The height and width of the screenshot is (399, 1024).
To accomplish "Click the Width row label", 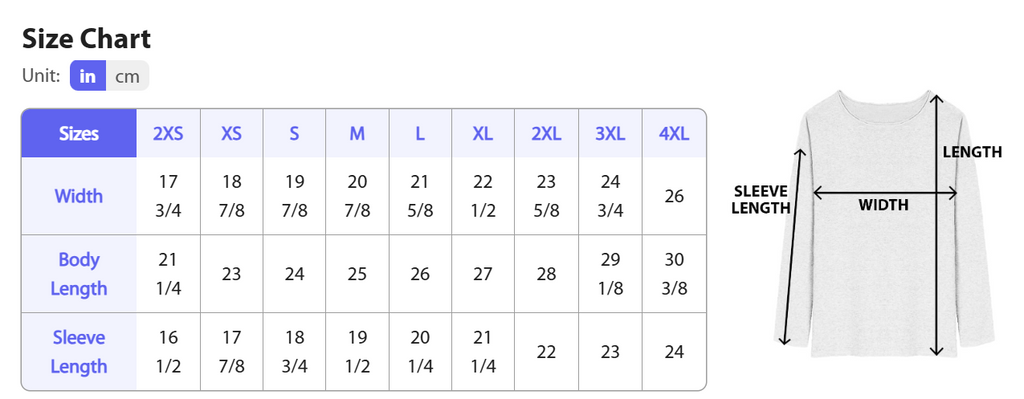I will [x=79, y=196].
